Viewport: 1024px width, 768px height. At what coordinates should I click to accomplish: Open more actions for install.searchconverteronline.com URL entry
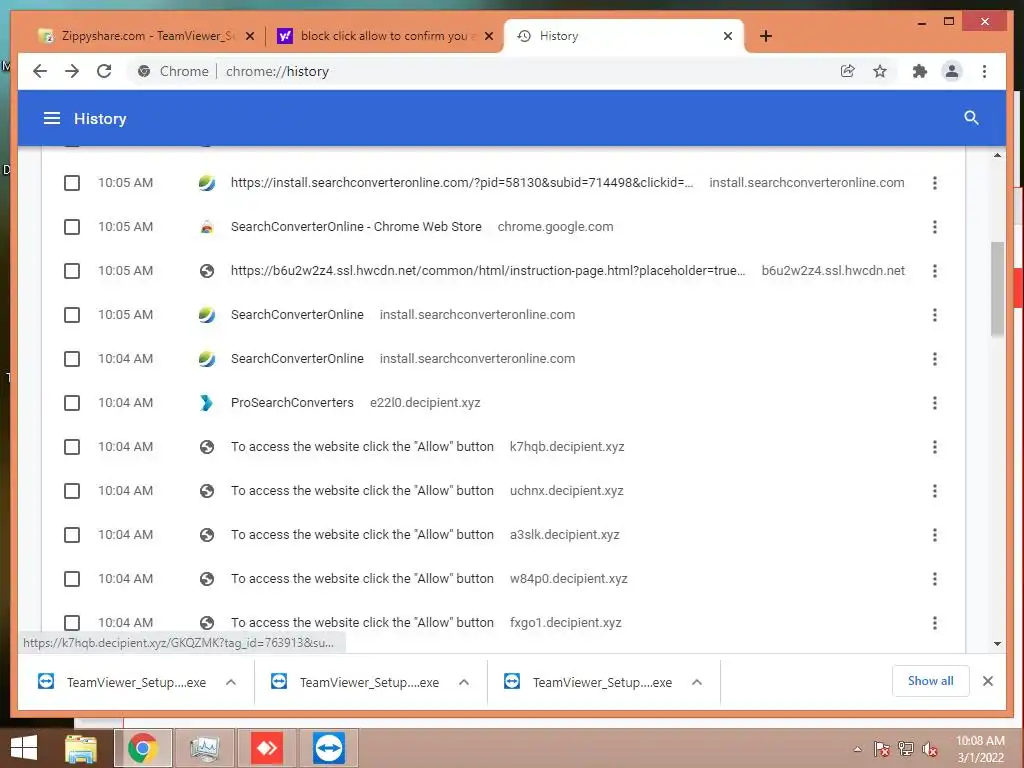[x=935, y=183]
